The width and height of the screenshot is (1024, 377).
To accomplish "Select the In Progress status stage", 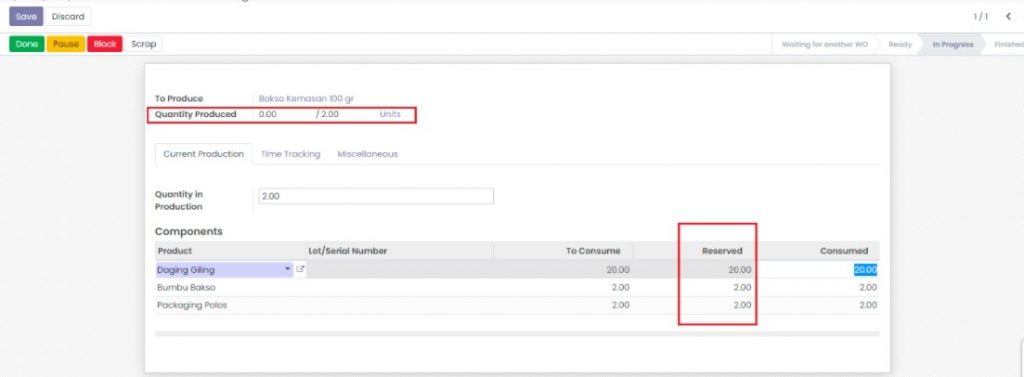I will pyautogui.click(x=953, y=44).
